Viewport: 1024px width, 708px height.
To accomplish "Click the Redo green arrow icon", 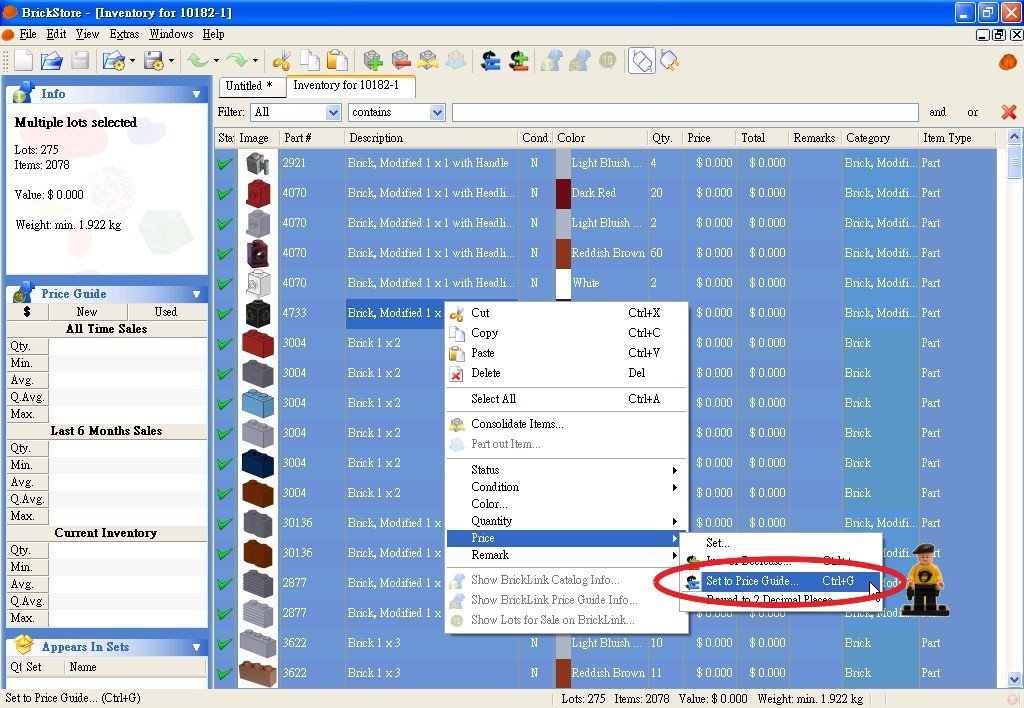I will [x=236, y=61].
